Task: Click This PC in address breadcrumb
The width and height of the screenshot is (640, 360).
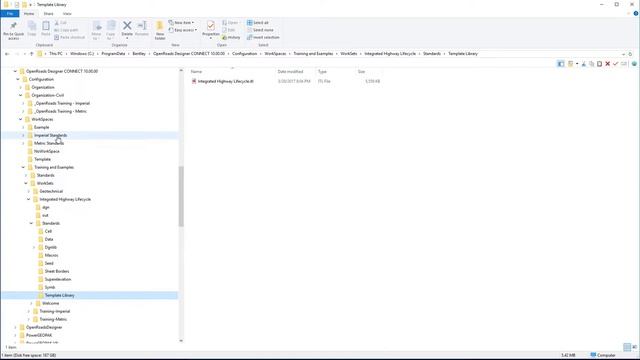Action: (56, 53)
